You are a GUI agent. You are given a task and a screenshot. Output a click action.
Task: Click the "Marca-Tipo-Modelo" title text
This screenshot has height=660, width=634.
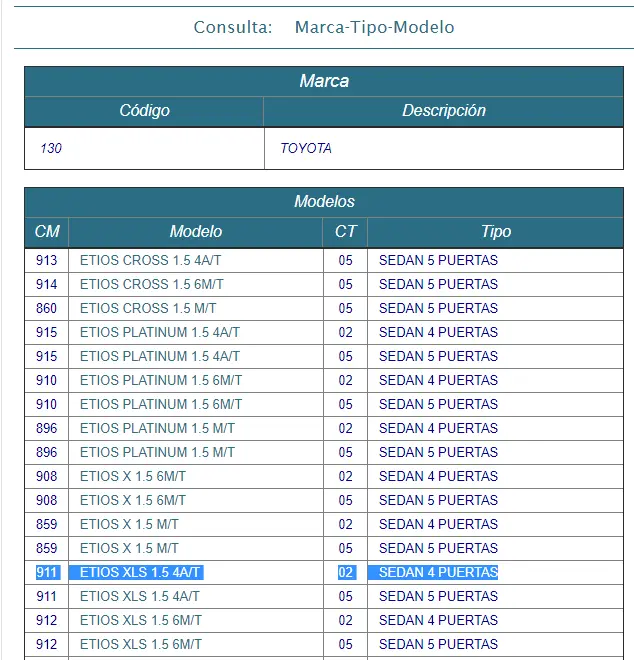coord(374,27)
